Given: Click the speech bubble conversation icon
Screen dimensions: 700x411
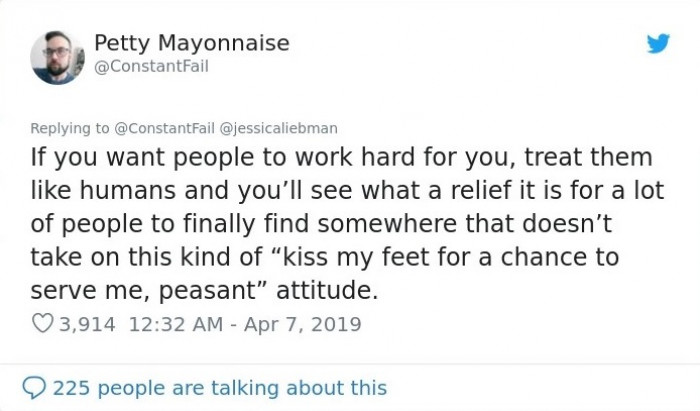Looking at the screenshot, I should click(36, 387).
